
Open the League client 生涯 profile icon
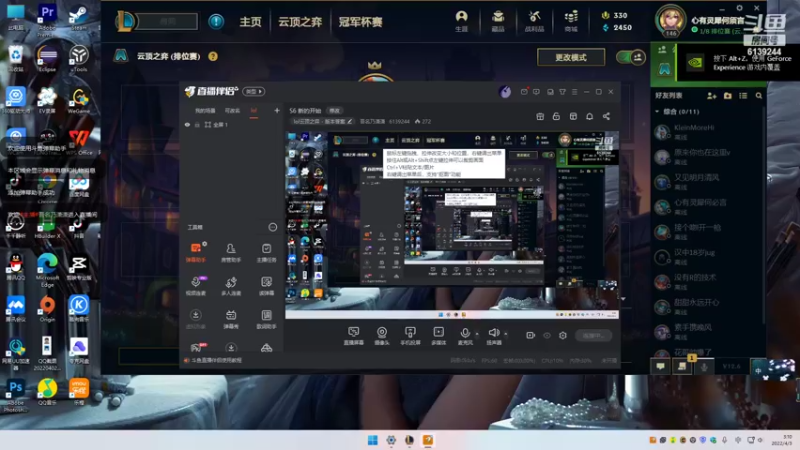tap(461, 21)
